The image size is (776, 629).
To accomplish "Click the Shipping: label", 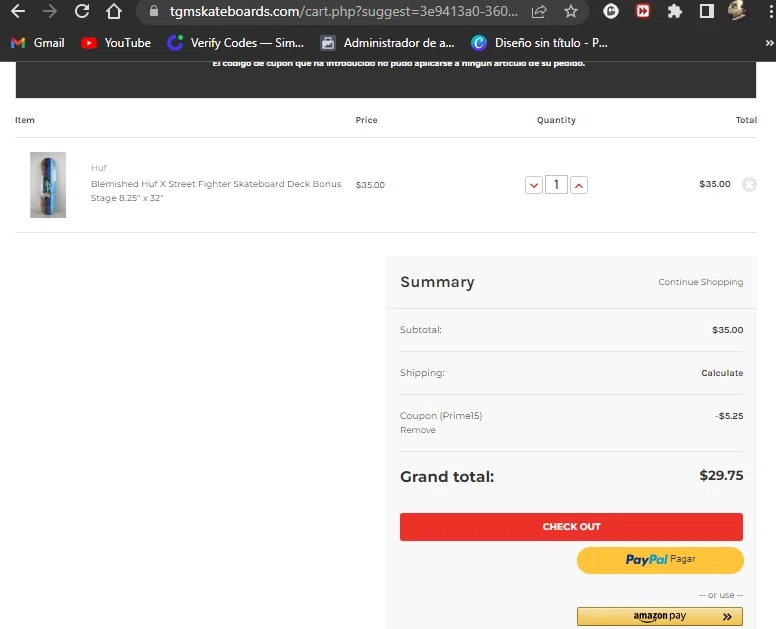I will coord(422,373).
